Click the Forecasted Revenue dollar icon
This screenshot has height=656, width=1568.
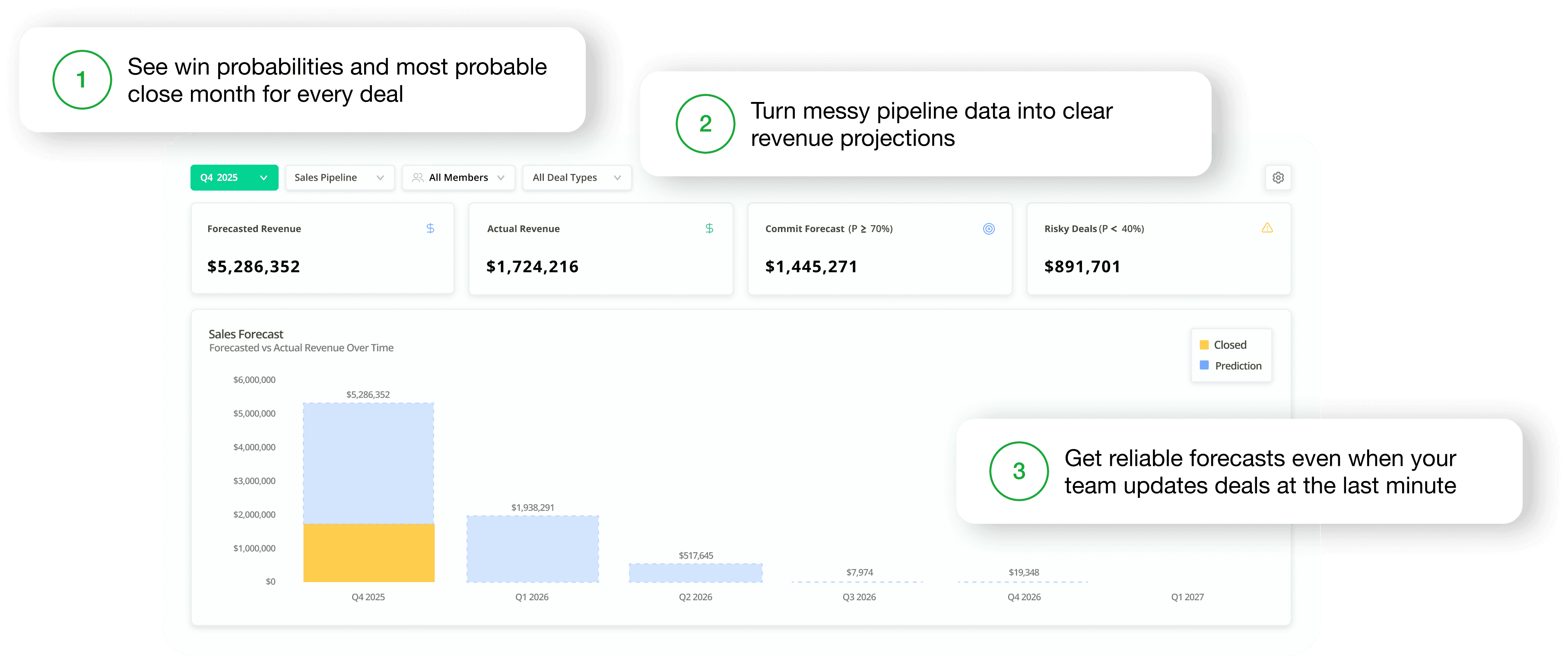point(430,229)
